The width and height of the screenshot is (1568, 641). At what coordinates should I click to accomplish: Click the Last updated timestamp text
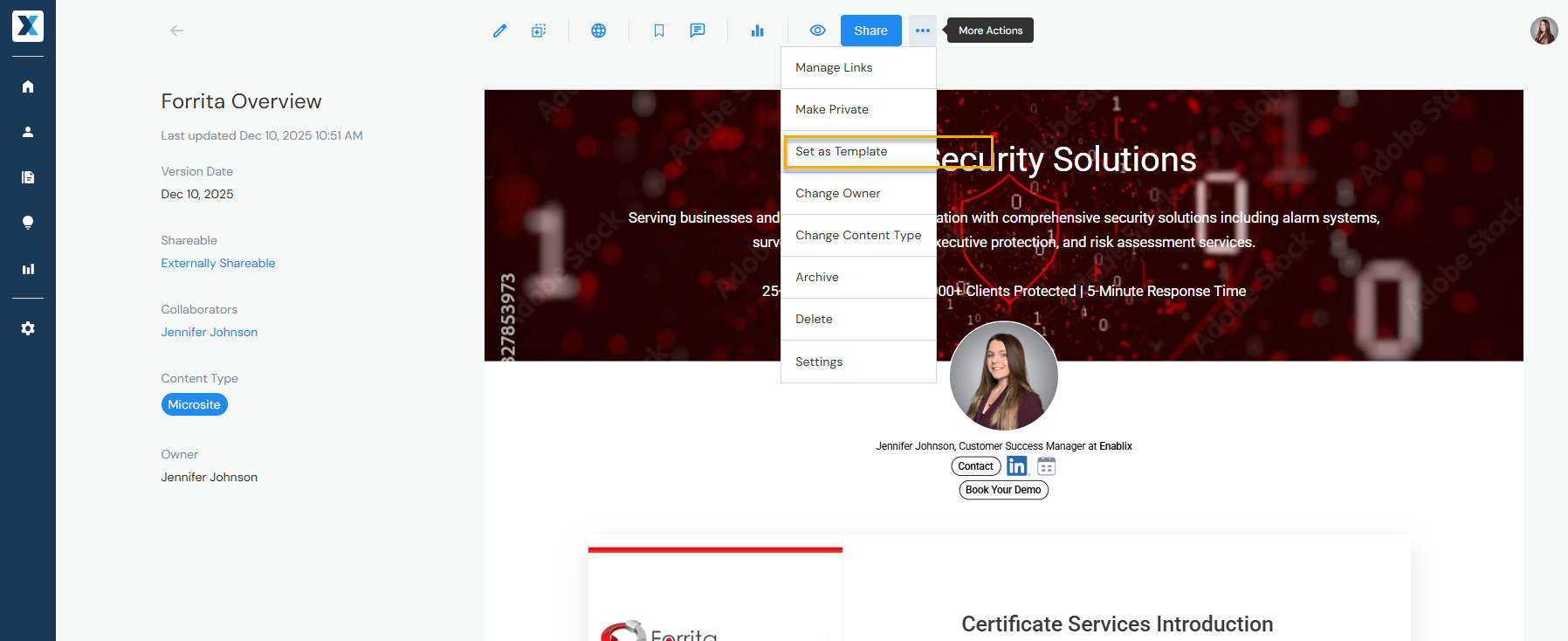coord(262,135)
